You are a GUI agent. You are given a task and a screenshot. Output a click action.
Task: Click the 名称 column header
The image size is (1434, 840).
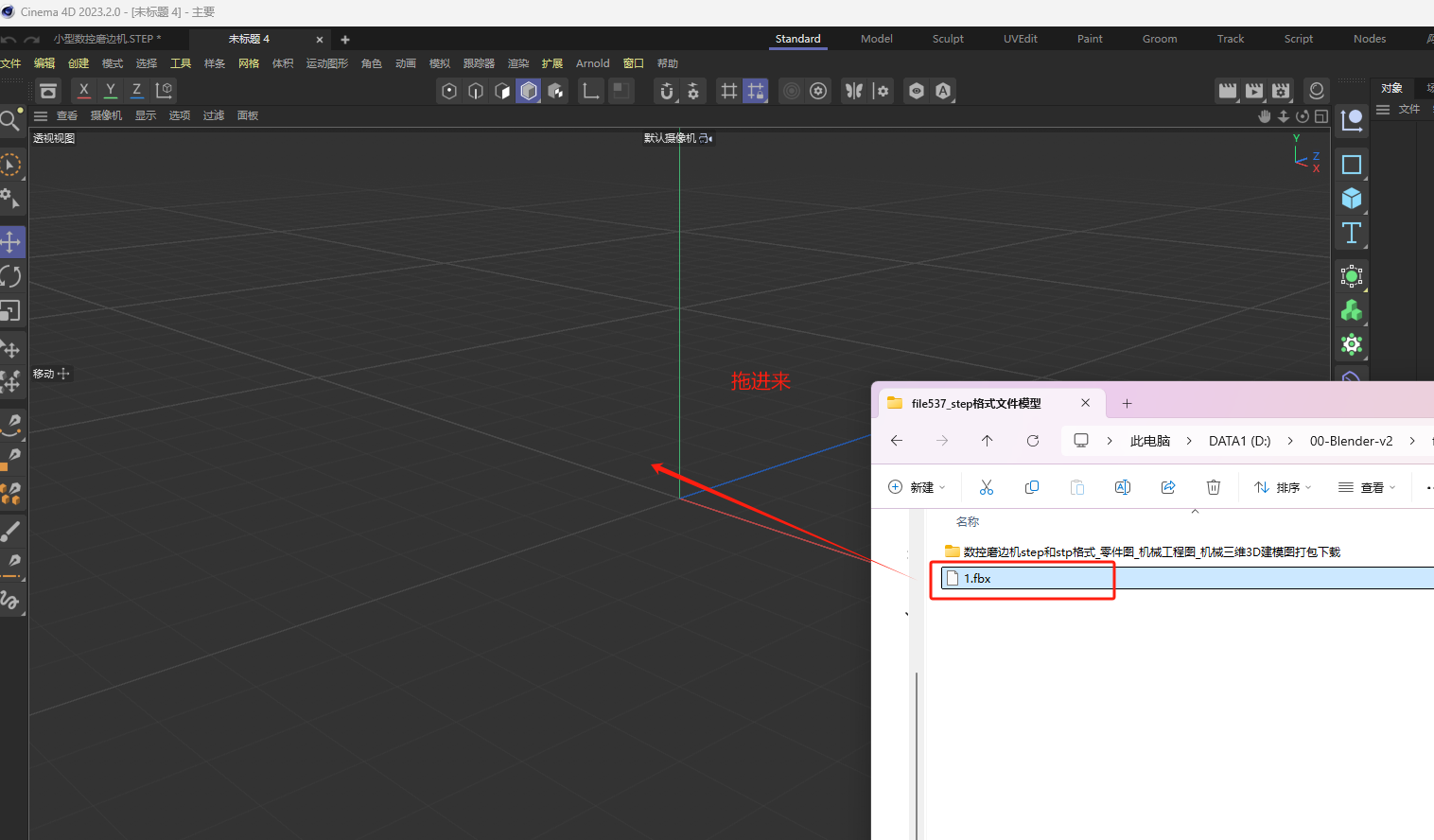coord(968,522)
